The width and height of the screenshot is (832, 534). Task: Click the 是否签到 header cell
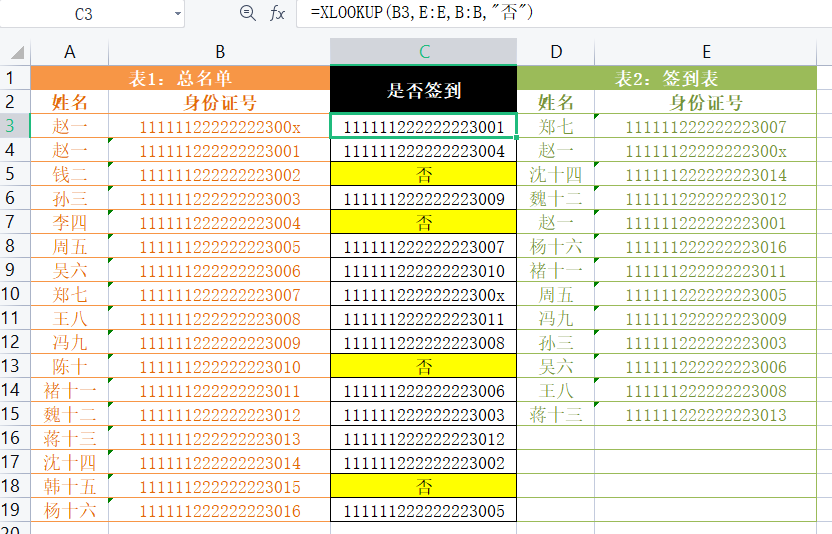423,90
